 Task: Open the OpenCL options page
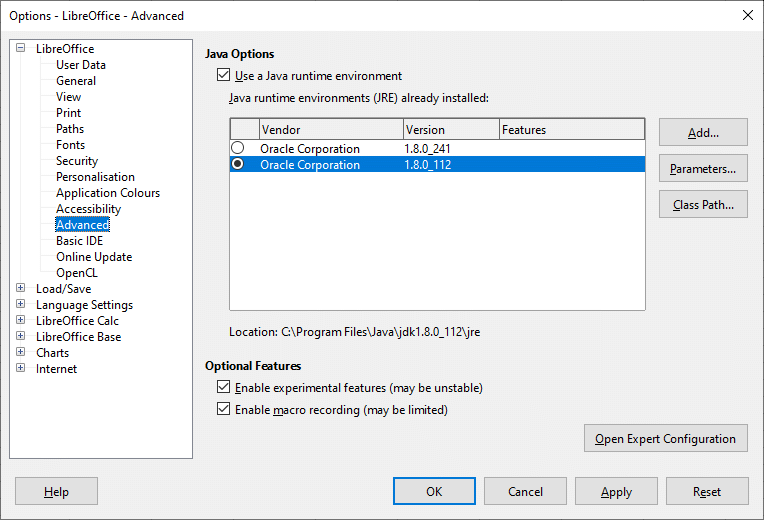77,273
